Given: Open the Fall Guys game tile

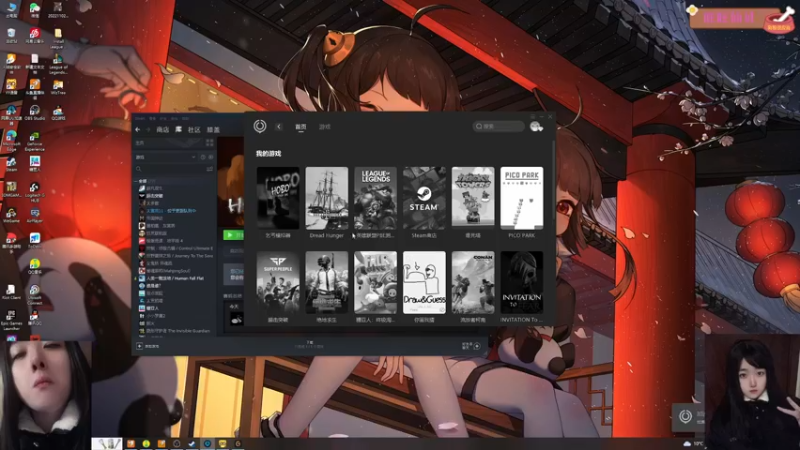Looking at the screenshot, I should click(x=376, y=282).
